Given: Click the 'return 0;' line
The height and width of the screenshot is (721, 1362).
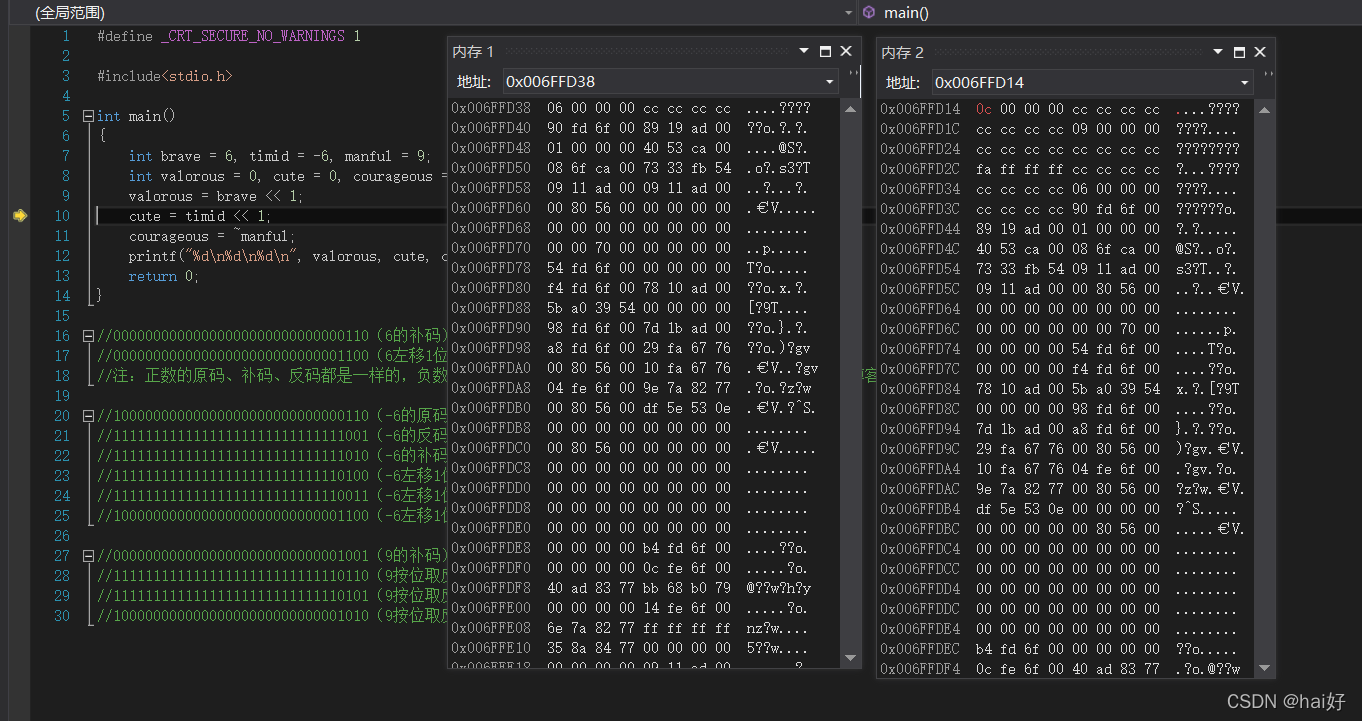Looking at the screenshot, I should [x=164, y=276].
